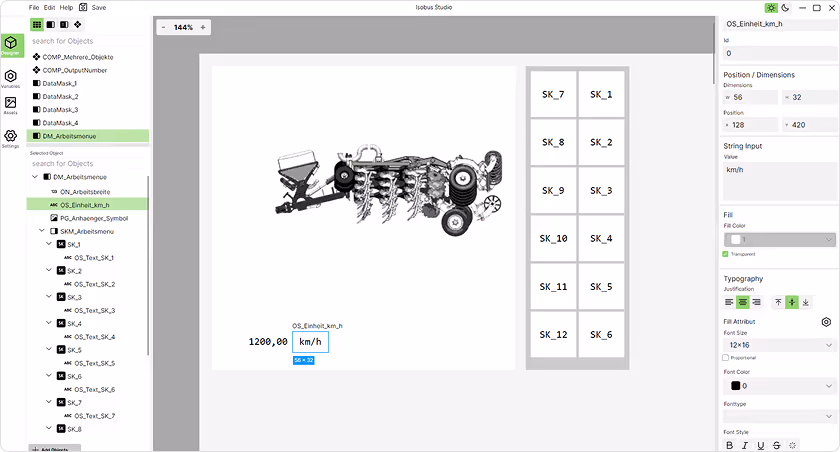This screenshot has width=840, height=452.
Task: Toggle italic font style
Action: (x=745, y=446)
